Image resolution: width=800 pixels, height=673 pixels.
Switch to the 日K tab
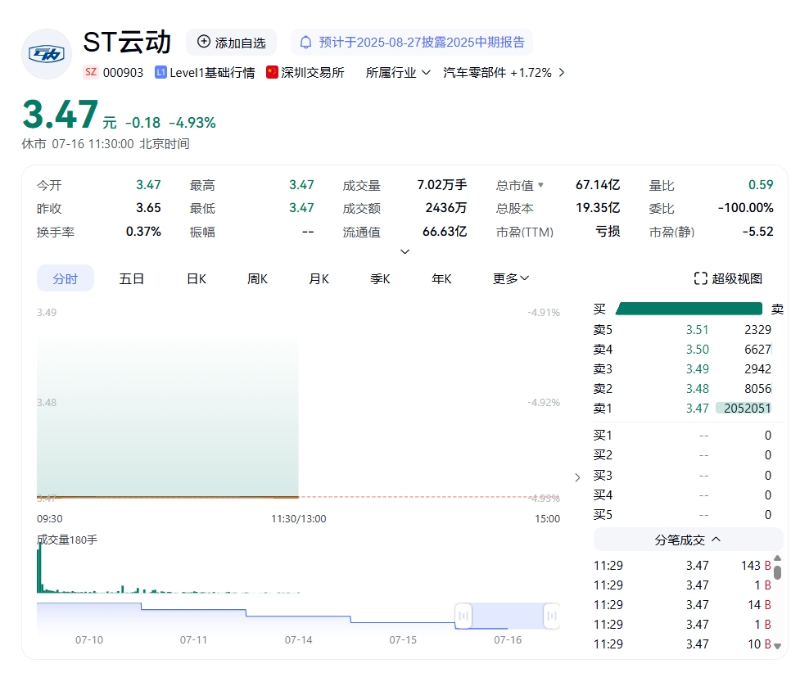pos(196,279)
